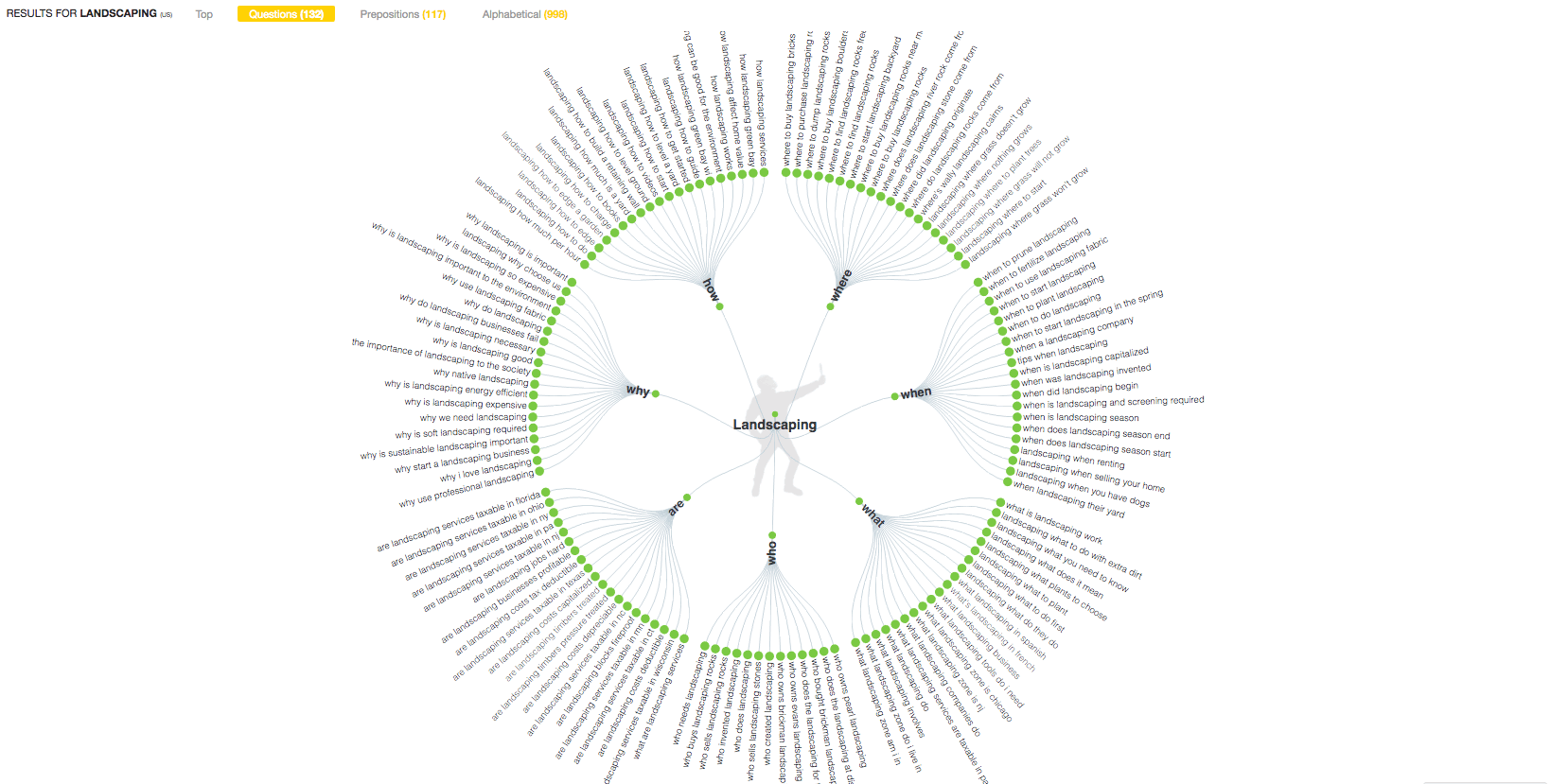Click the green node beside 'what'
The width and height of the screenshot is (1551, 784).
tap(859, 501)
